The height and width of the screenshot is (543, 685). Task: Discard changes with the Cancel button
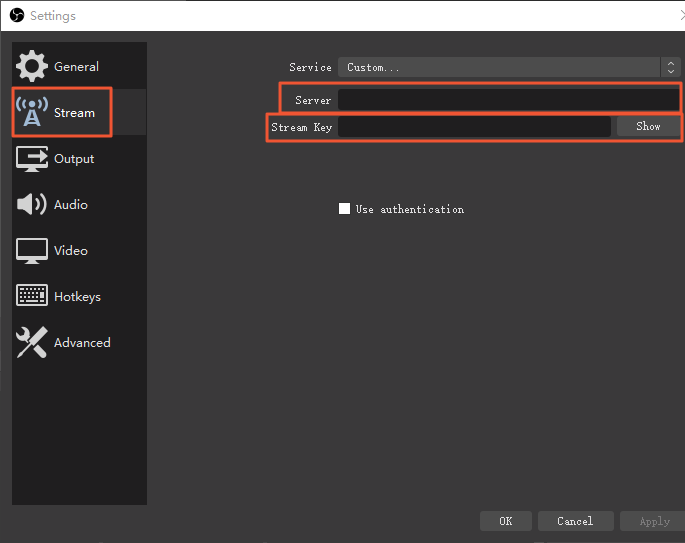(575, 521)
